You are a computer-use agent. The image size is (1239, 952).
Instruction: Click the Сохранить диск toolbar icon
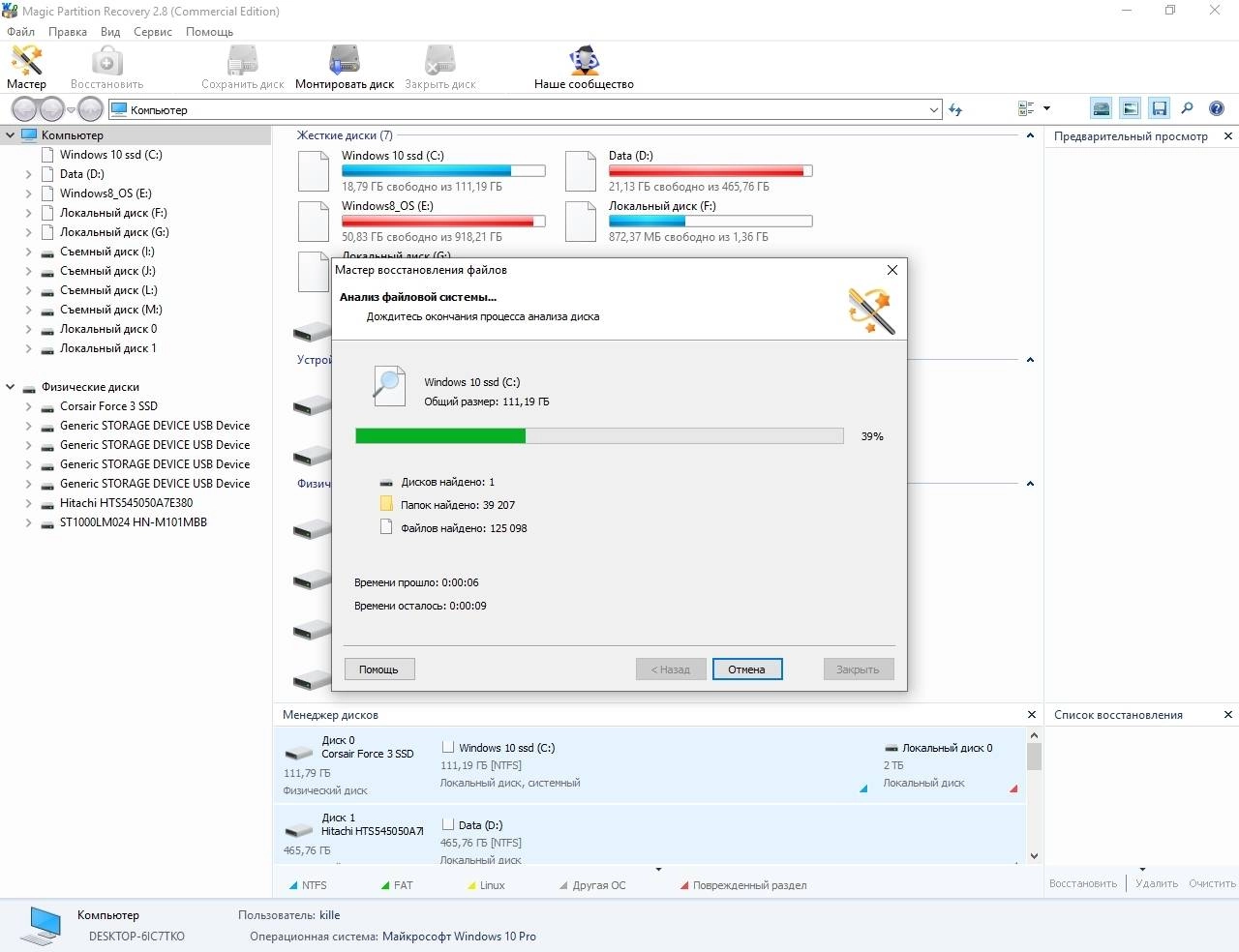click(x=242, y=67)
